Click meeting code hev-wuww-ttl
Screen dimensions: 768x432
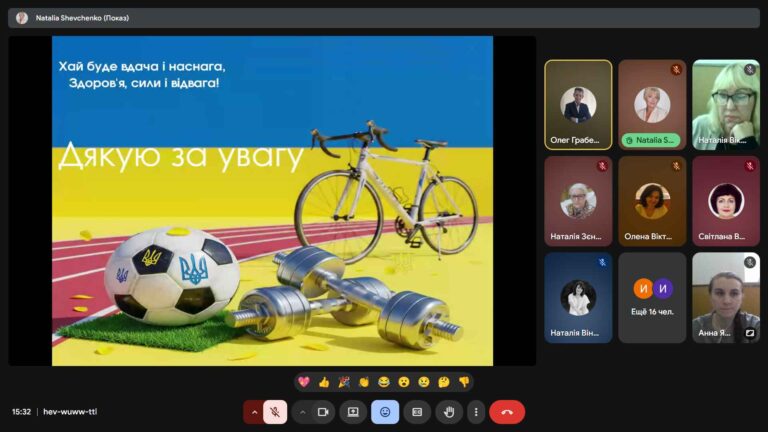(70, 412)
